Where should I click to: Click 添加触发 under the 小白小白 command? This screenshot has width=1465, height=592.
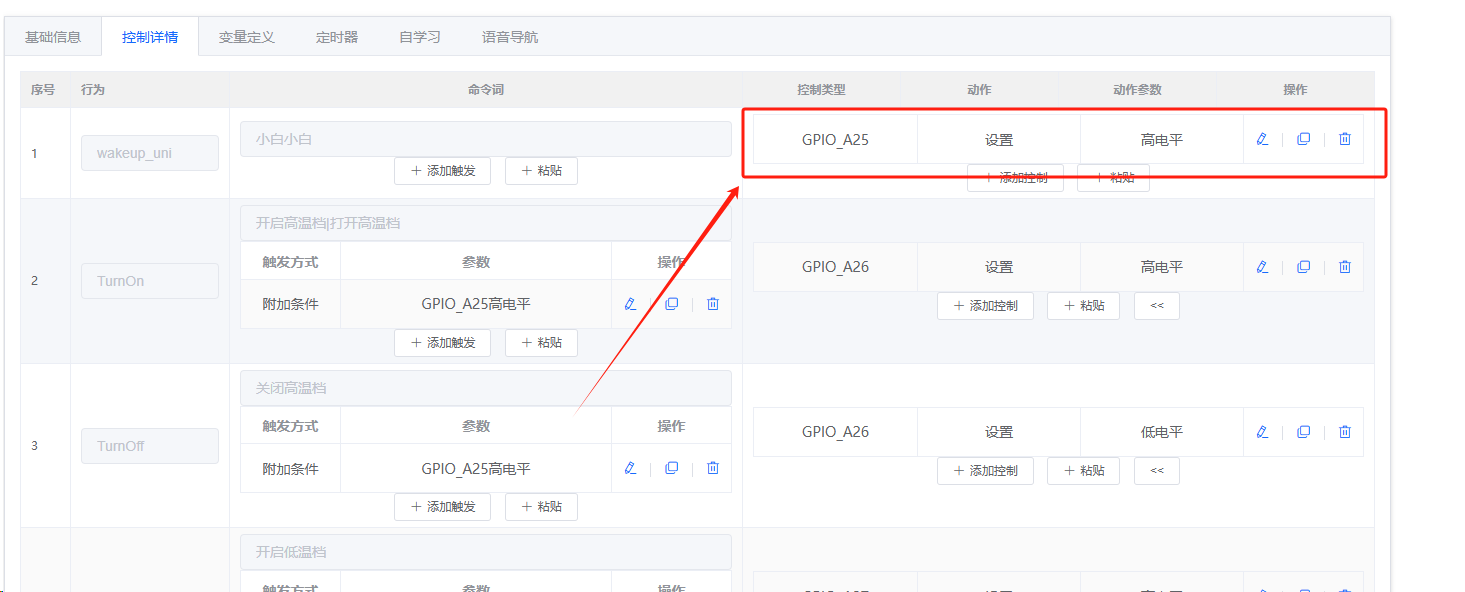pos(442,171)
